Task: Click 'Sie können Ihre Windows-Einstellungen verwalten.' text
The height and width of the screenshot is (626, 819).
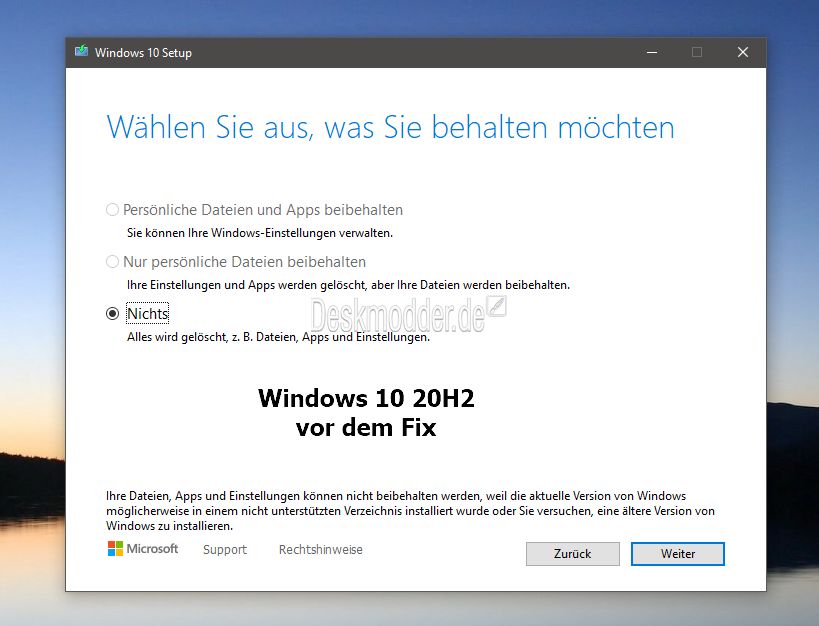Action: 260,233
